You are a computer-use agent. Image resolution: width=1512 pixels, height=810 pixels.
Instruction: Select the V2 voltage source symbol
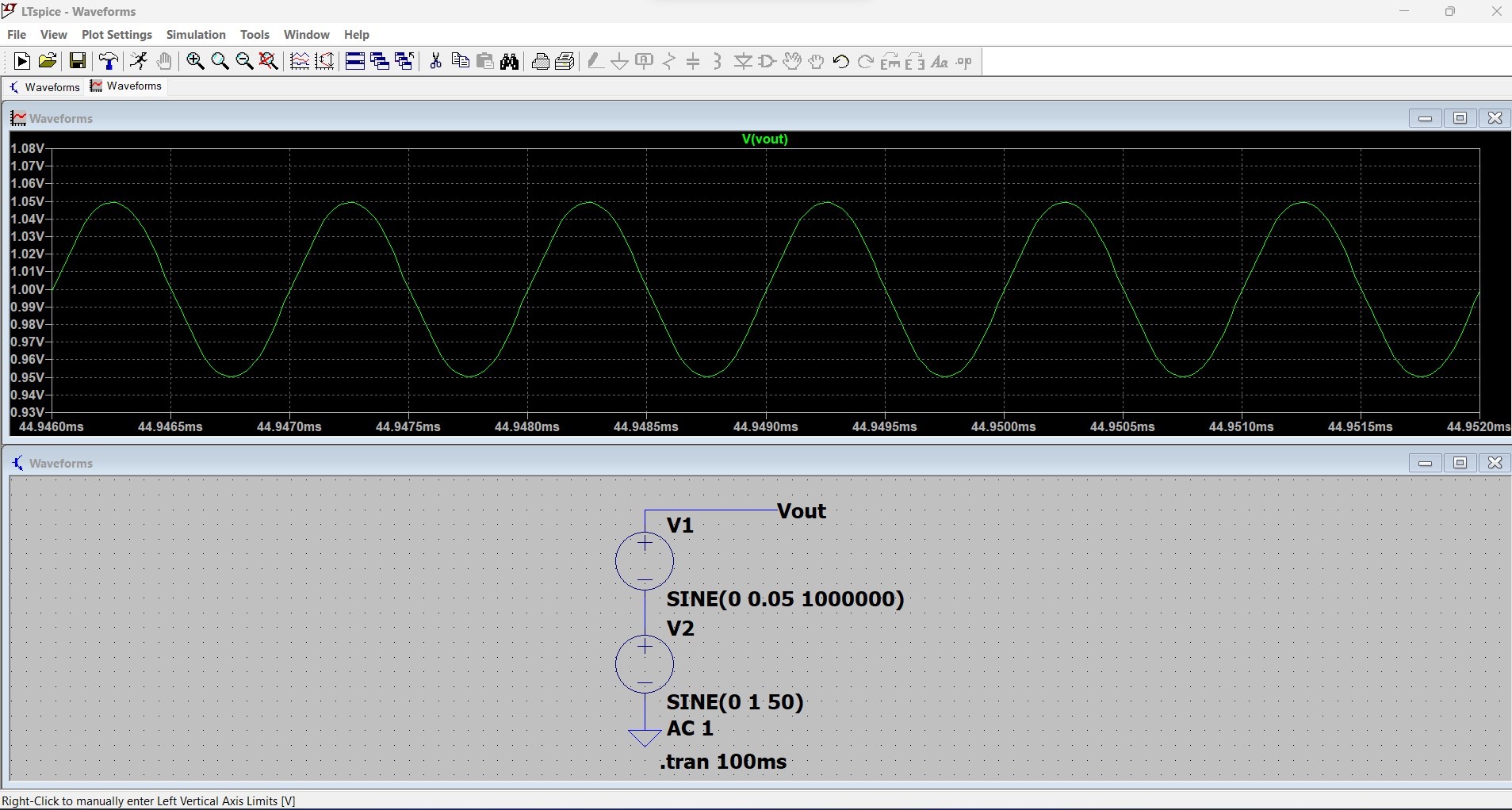[x=645, y=664]
